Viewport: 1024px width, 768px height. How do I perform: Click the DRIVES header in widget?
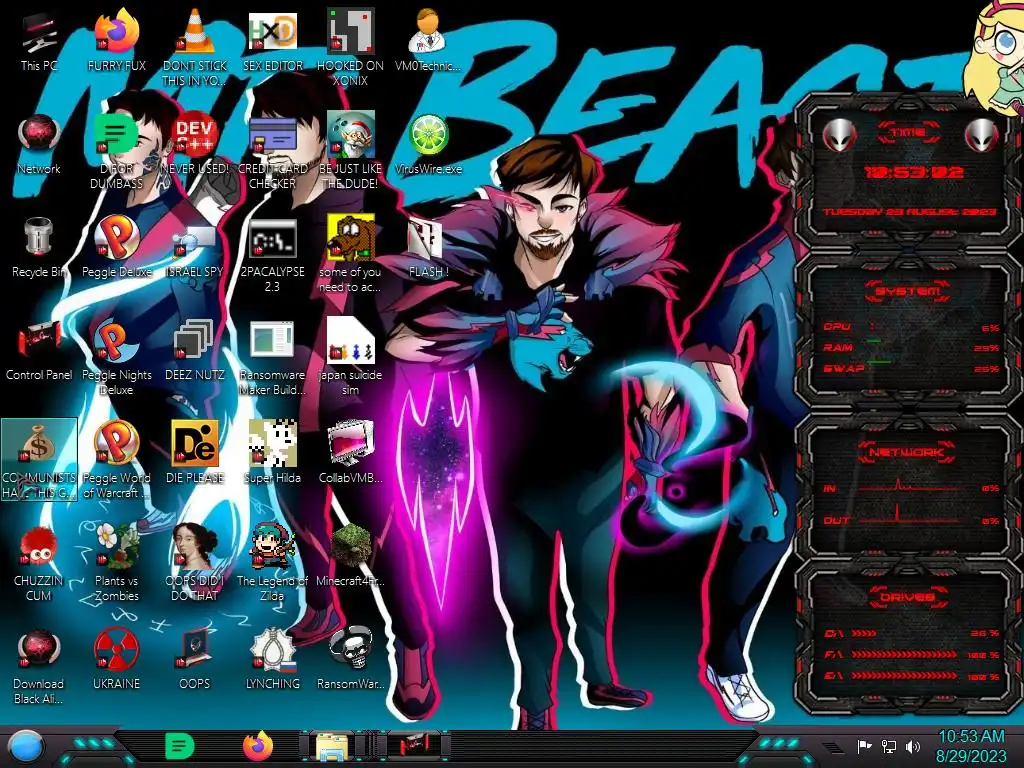coord(907,597)
